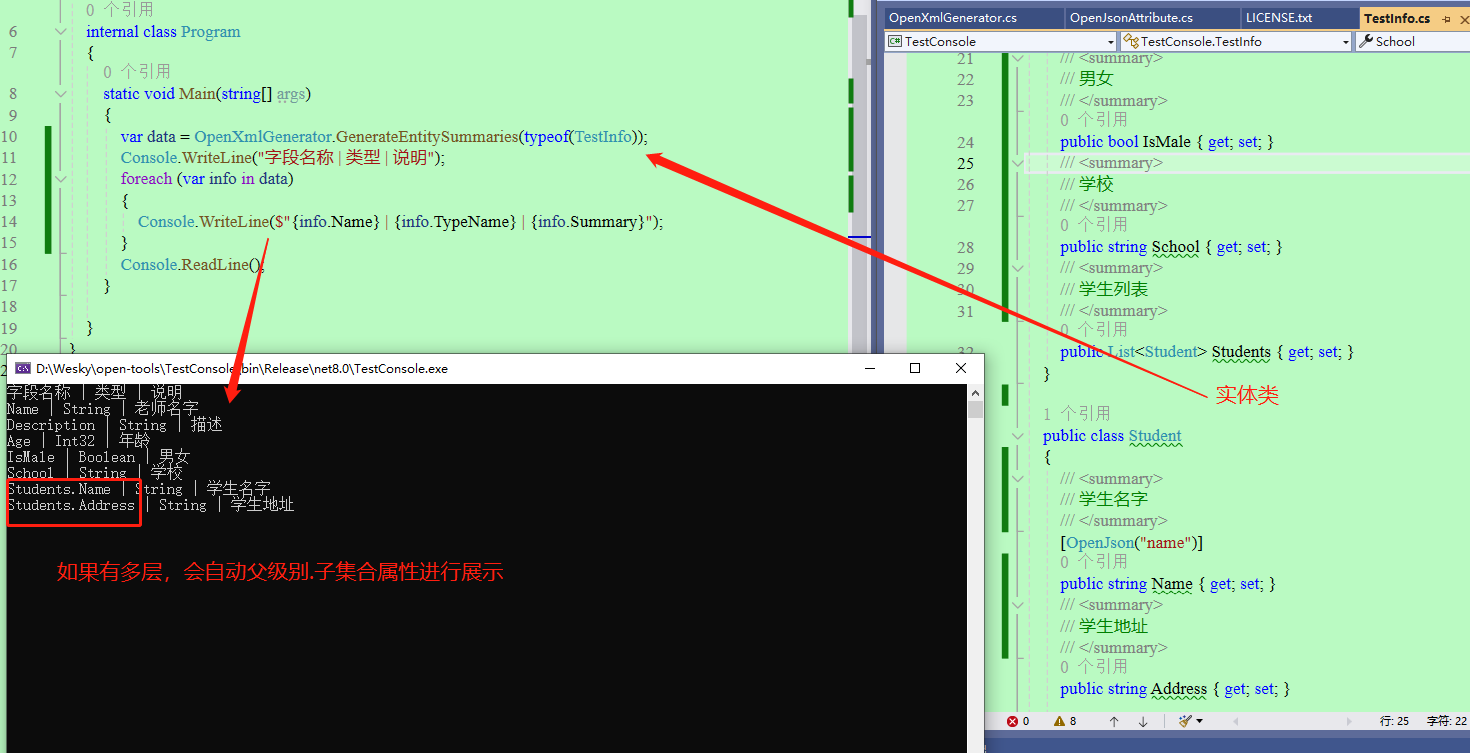This screenshot has width=1470, height=753.
Task: Switch to the LICENSE.txt tab
Action: click(x=1278, y=18)
